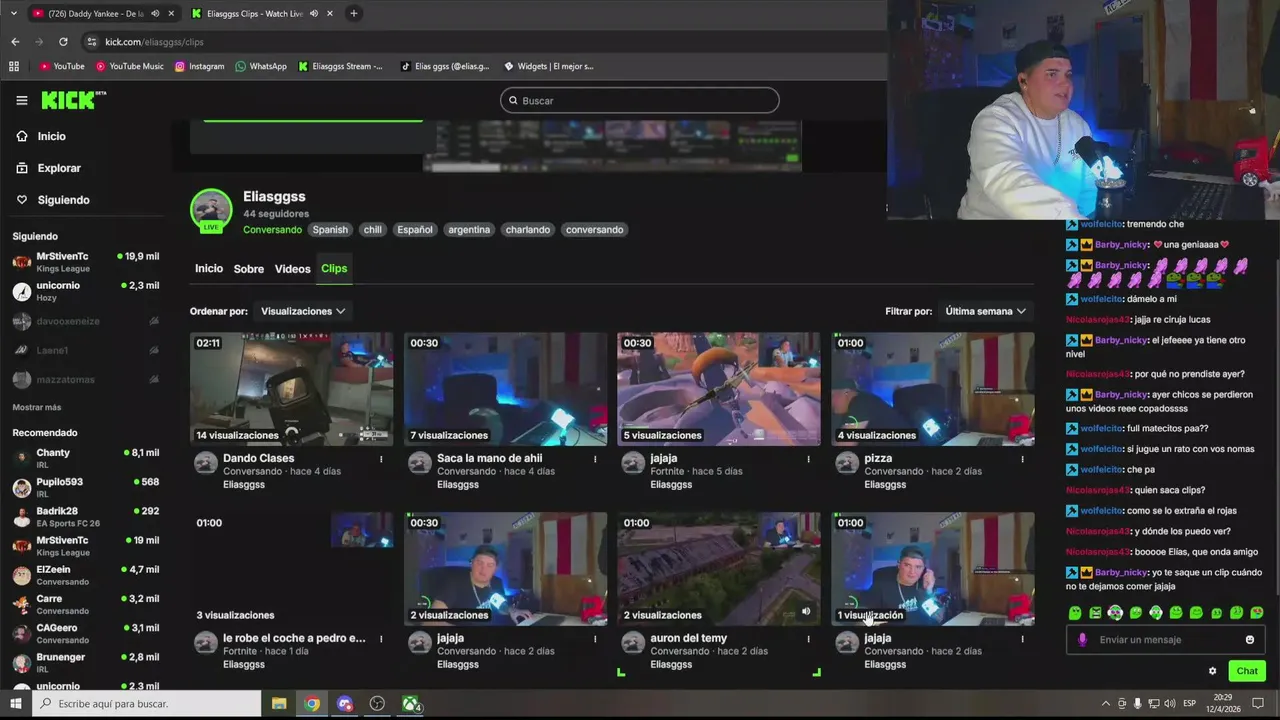Open the WhatsApp bookmark
The height and width of the screenshot is (720, 1280).
[261, 66]
